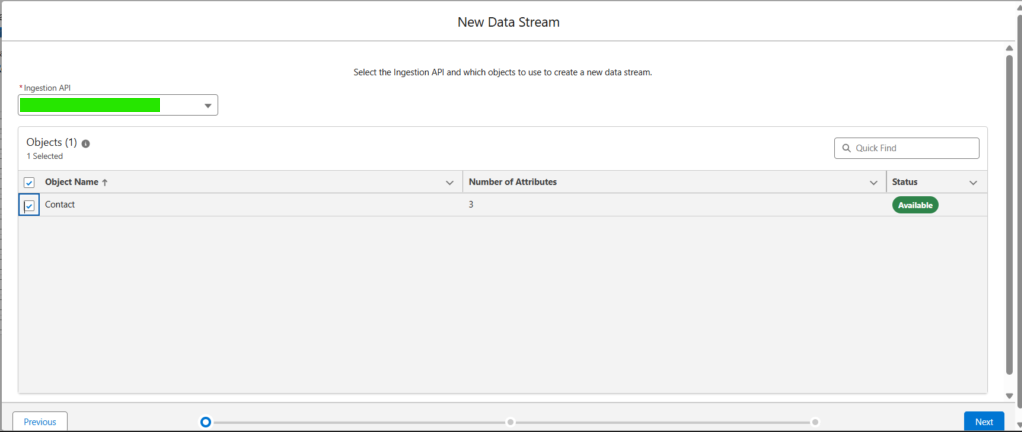Click the first progress step indicator
The width and height of the screenshot is (1022, 432).
click(x=206, y=422)
